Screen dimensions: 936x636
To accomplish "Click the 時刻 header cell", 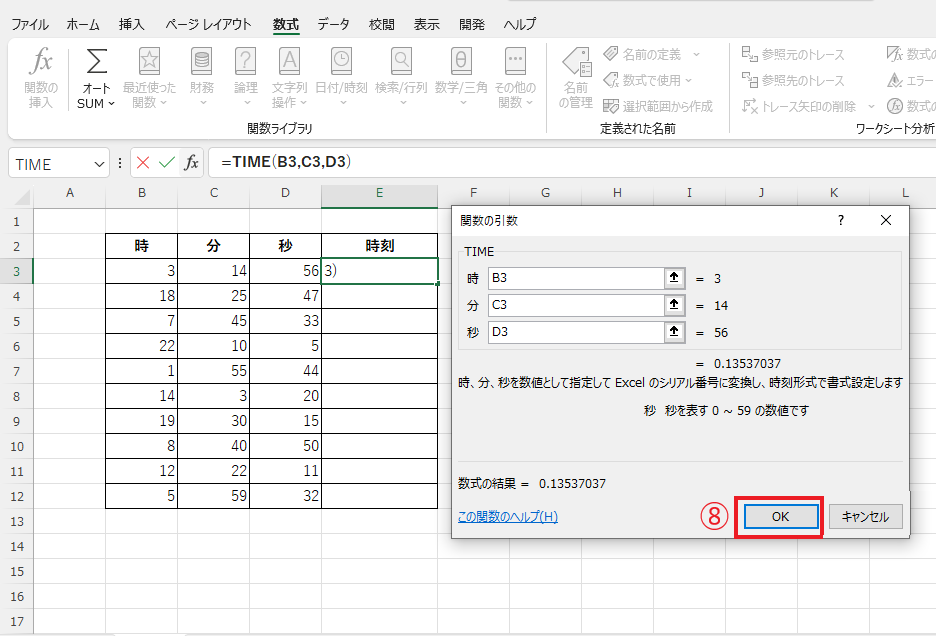I will [x=380, y=246].
